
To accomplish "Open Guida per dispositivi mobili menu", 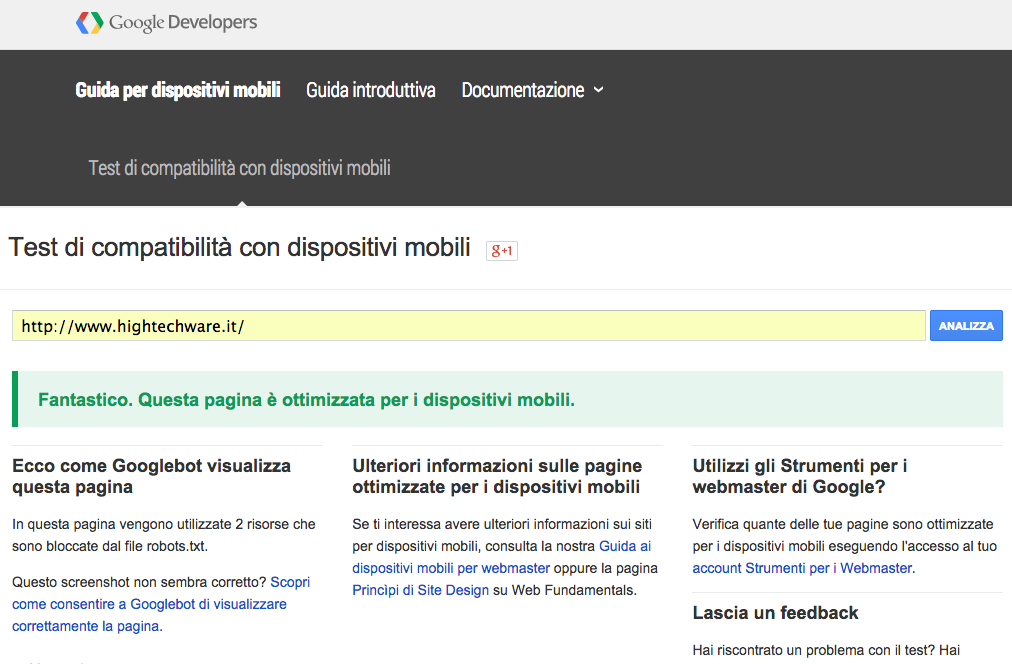I will pyautogui.click(x=177, y=90).
